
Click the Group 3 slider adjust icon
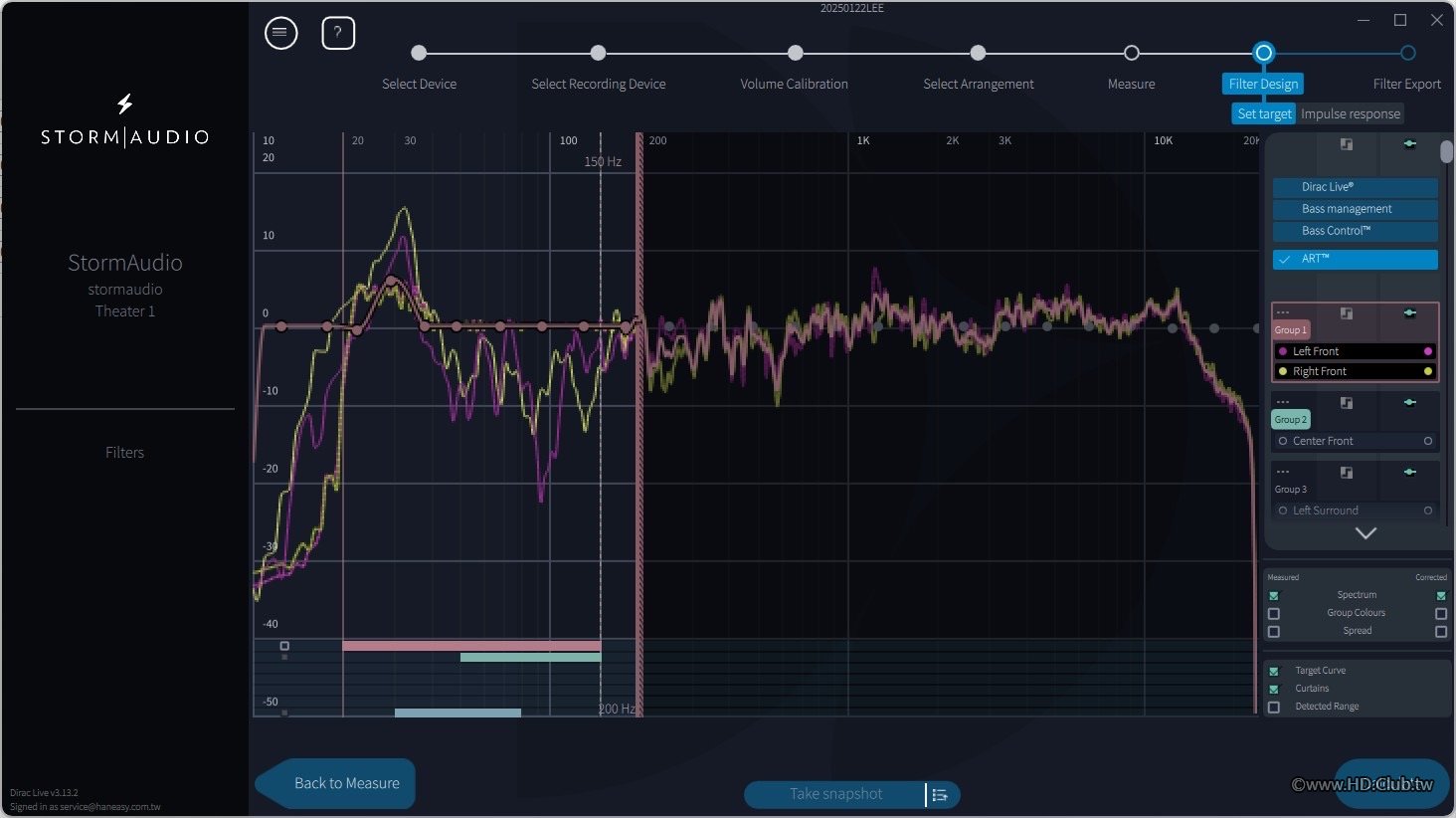click(x=1409, y=472)
